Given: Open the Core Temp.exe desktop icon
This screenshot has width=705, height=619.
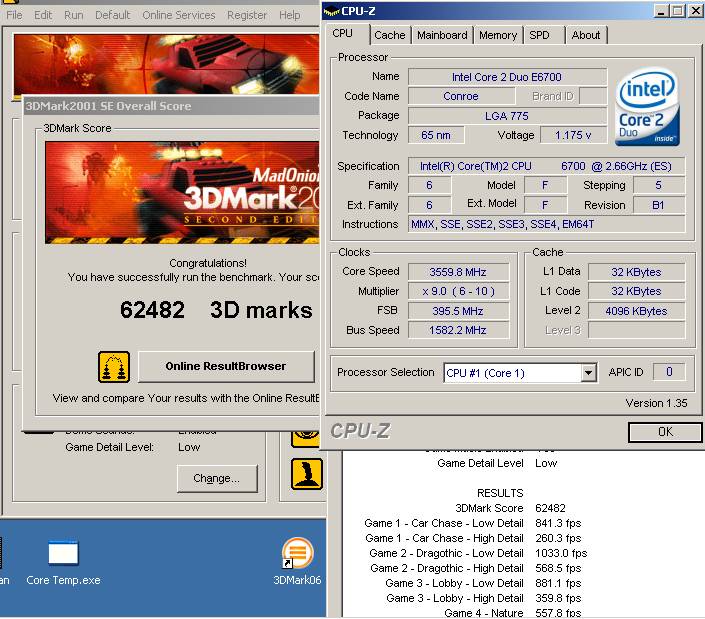Looking at the screenshot, I should coord(63,563).
